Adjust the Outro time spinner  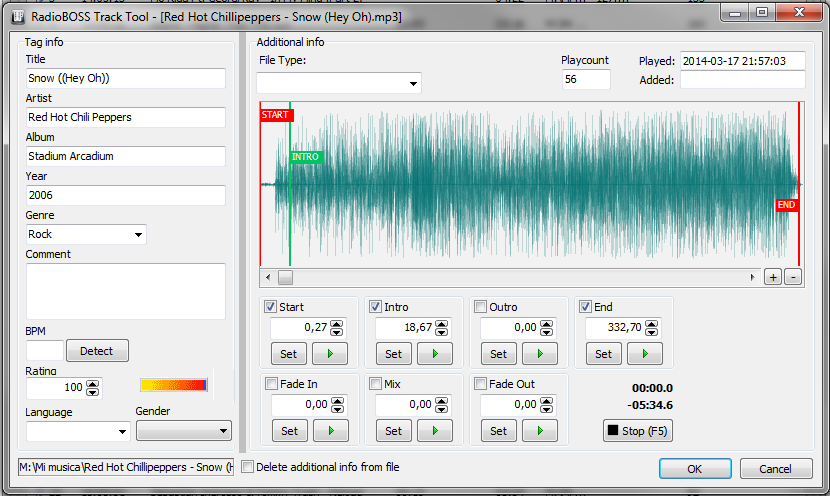(x=546, y=328)
